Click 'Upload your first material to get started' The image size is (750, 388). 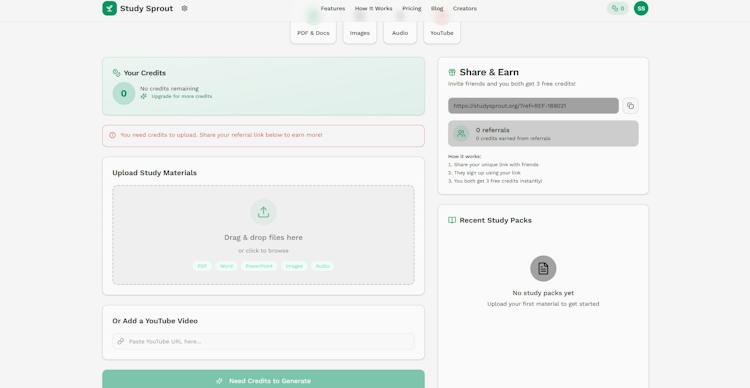tap(543, 304)
